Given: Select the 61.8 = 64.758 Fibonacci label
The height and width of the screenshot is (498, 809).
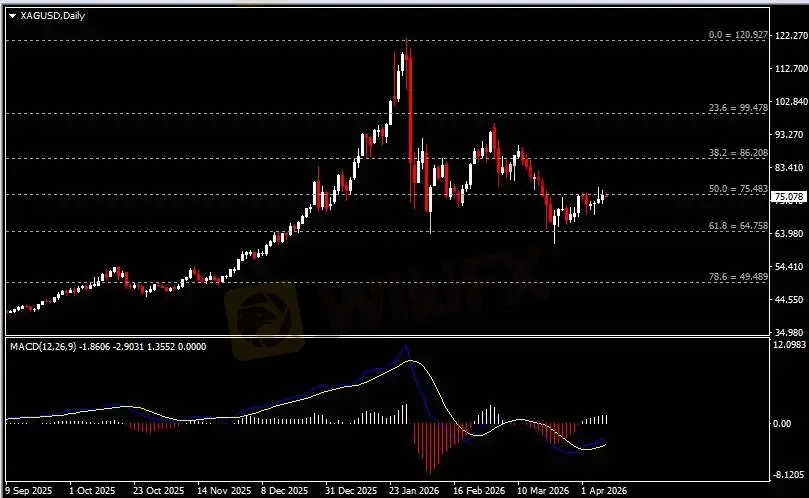Looking at the screenshot, I should pyautogui.click(x=738, y=226).
